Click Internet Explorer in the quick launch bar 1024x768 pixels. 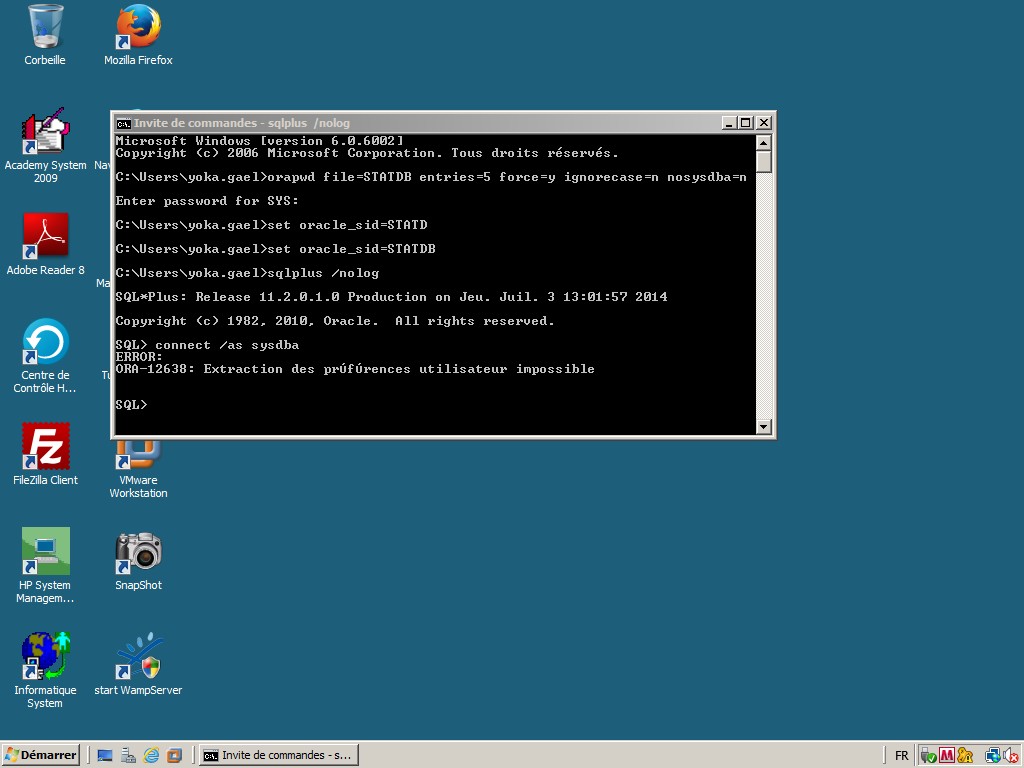coord(151,755)
